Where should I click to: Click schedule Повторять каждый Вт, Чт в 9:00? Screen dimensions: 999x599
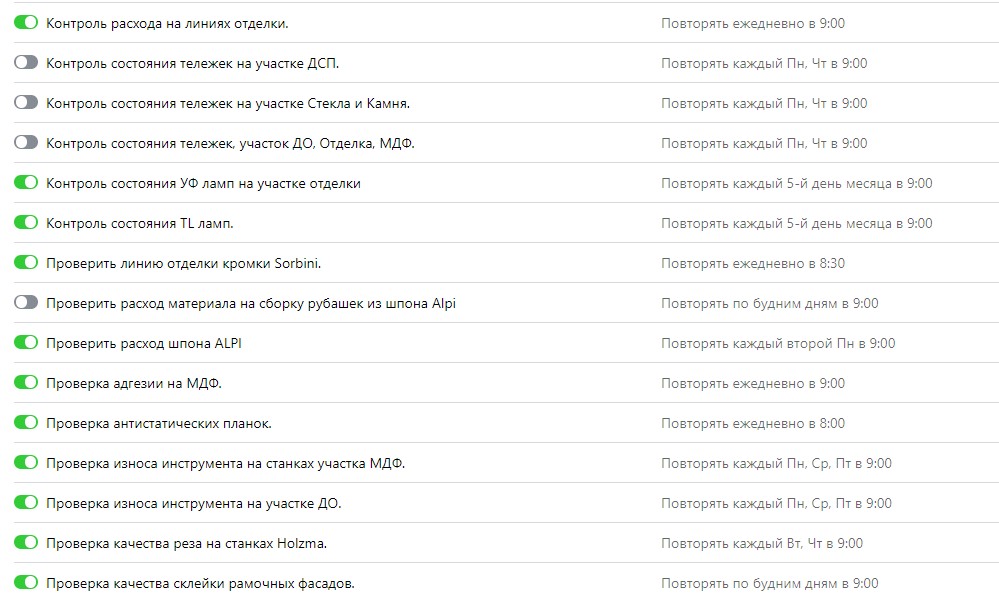point(762,543)
